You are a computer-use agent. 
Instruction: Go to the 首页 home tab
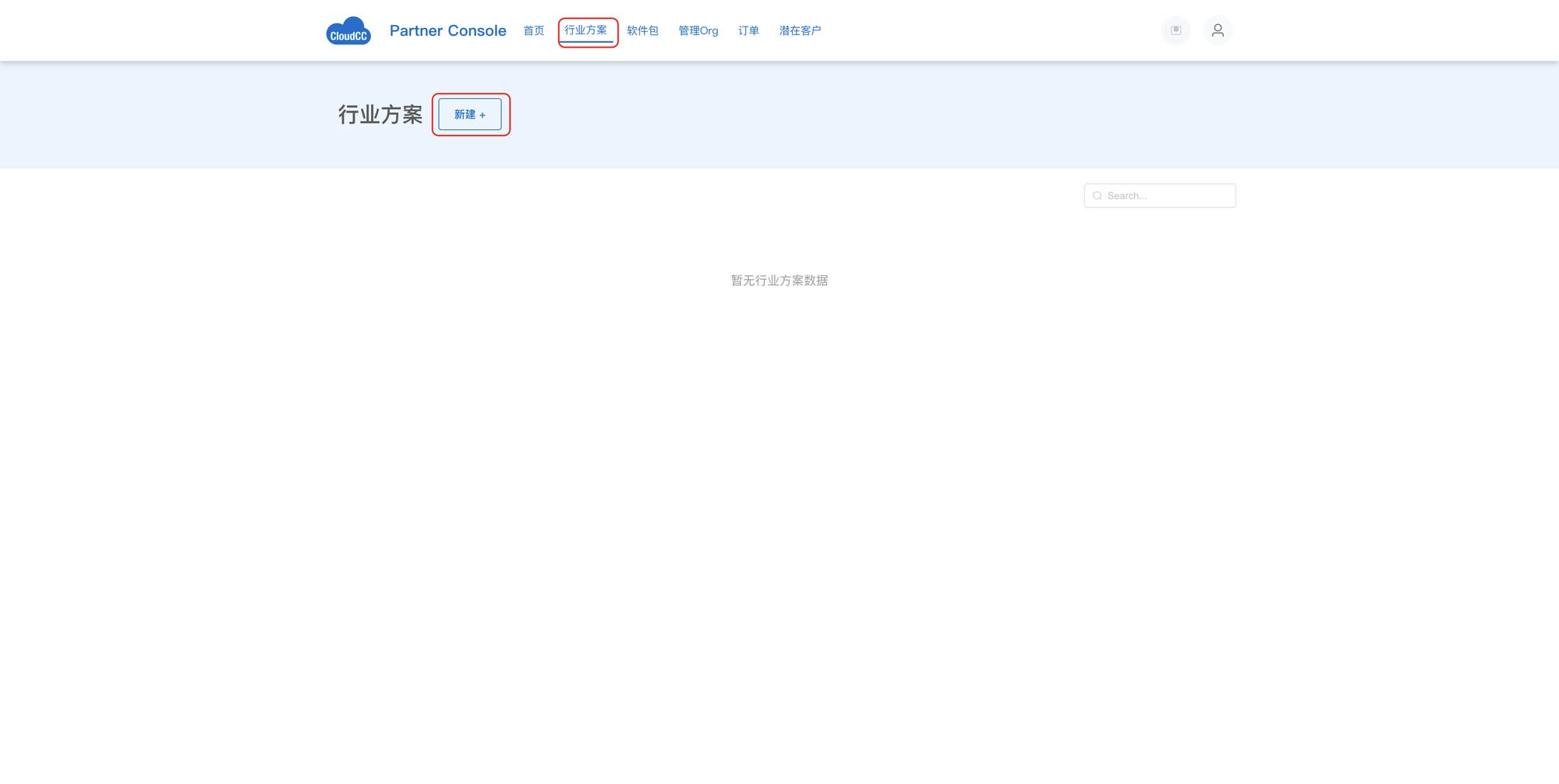534,31
